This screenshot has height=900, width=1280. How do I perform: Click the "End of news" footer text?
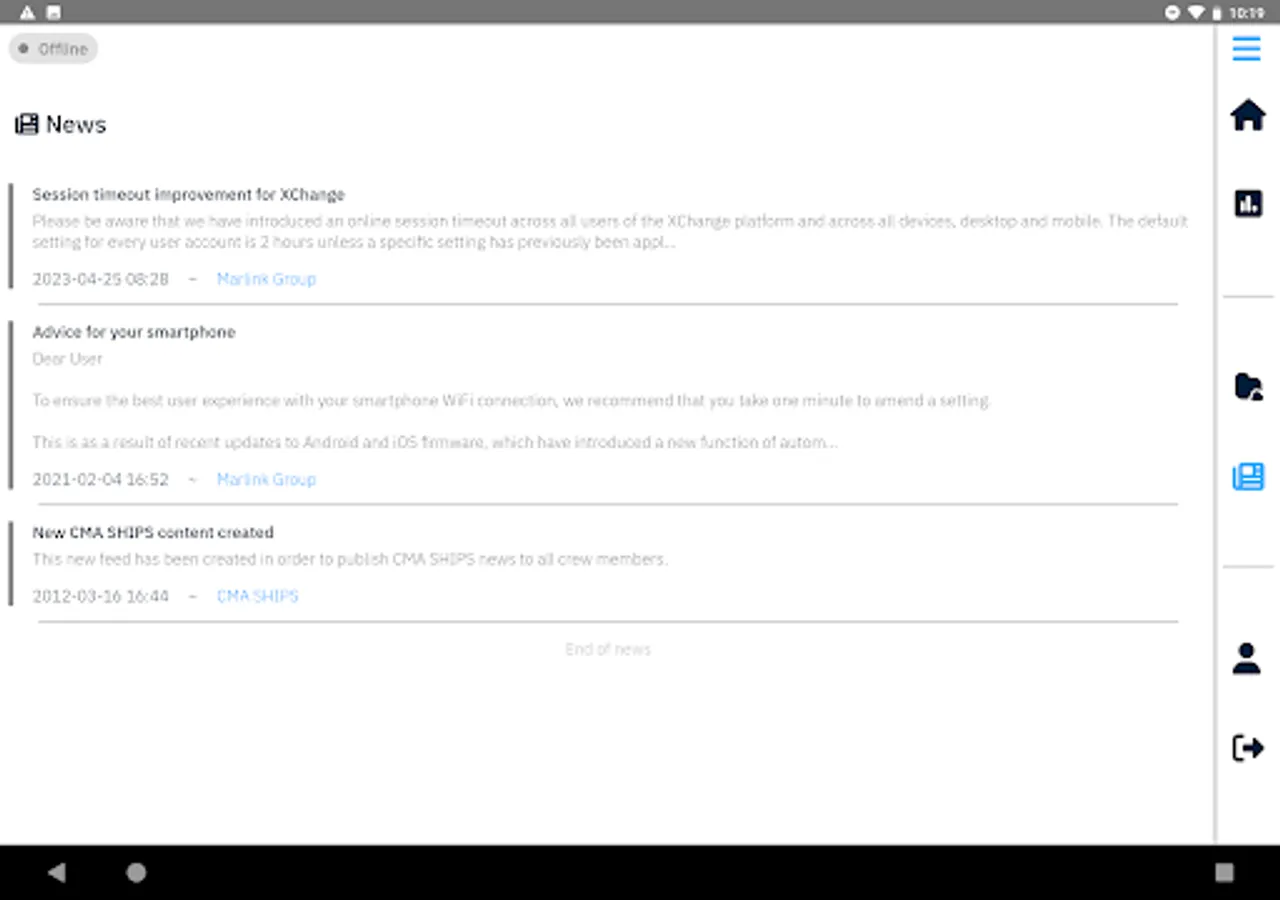click(607, 649)
